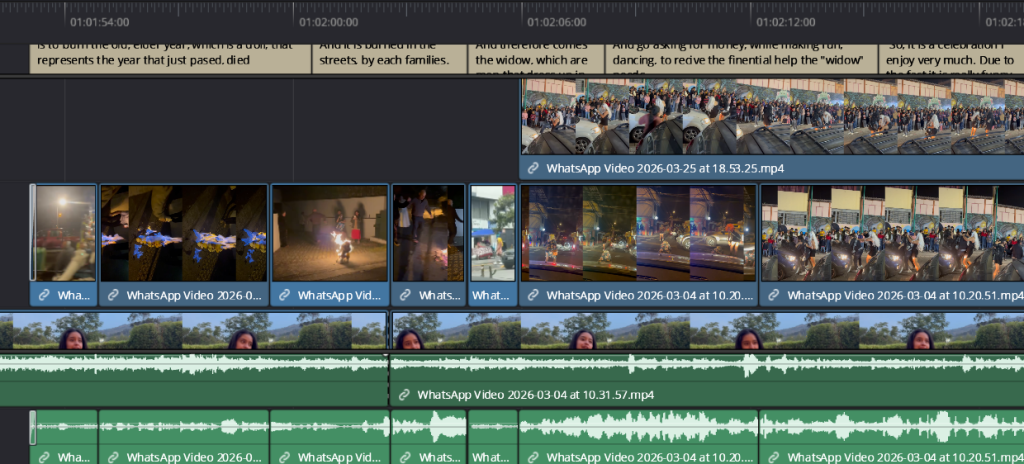This screenshot has height=464, width=1024.
Task: Select subtitle starting 'And therefore comes the widow'
Action: [x=537, y=57]
